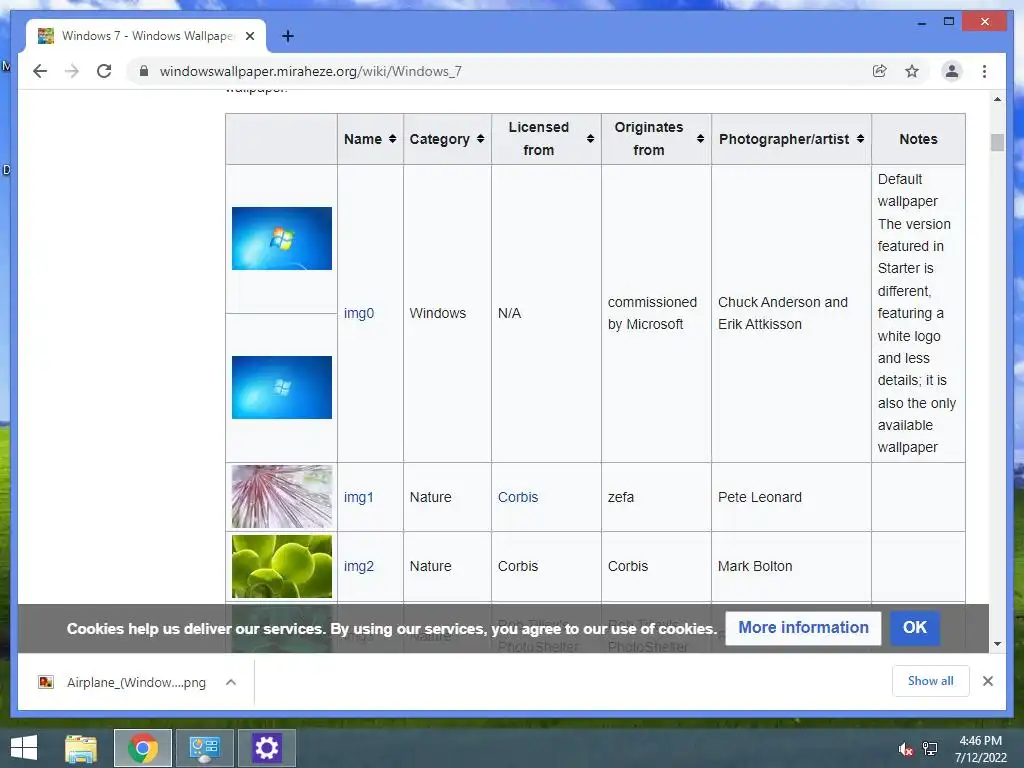Click the page scrollbar up arrow
The height and width of the screenshot is (768, 1024).
pos(997,99)
